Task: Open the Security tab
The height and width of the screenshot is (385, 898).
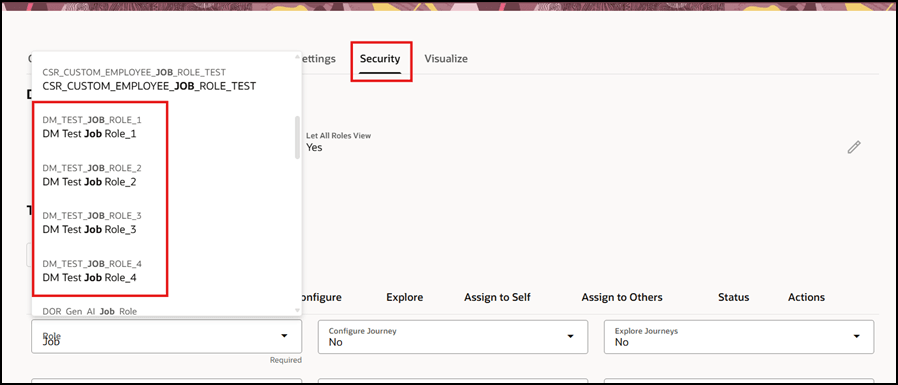Action: (x=380, y=58)
